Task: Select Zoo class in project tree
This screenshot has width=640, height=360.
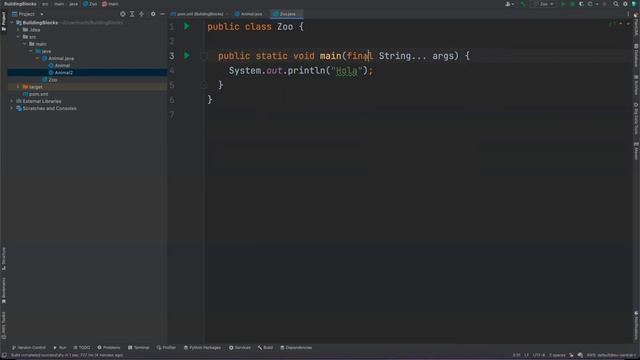Action: [x=53, y=80]
